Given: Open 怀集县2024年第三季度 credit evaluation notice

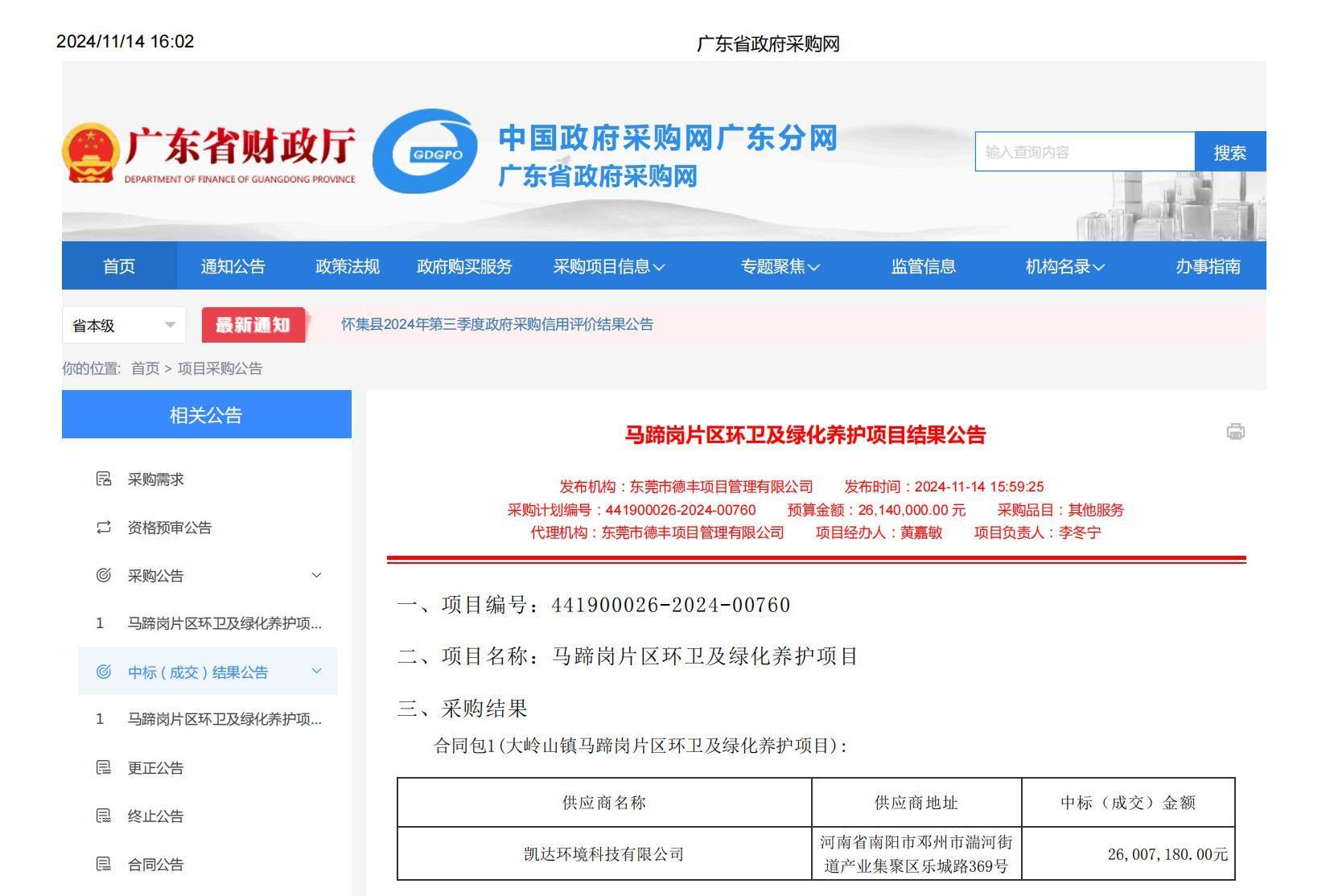Looking at the screenshot, I should click(497, 324).
